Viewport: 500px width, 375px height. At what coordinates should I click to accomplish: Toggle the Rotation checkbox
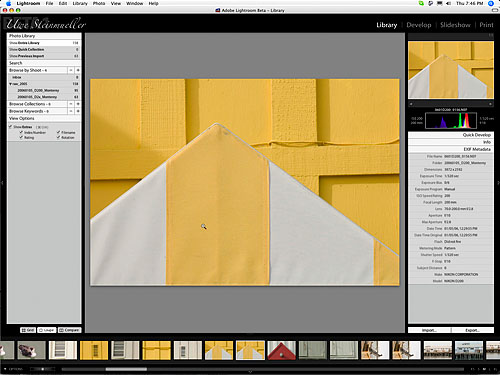point(58,137)
